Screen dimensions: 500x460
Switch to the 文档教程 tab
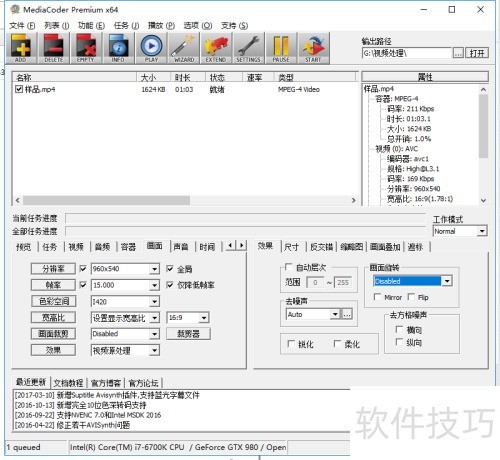(x=69, y=383)
